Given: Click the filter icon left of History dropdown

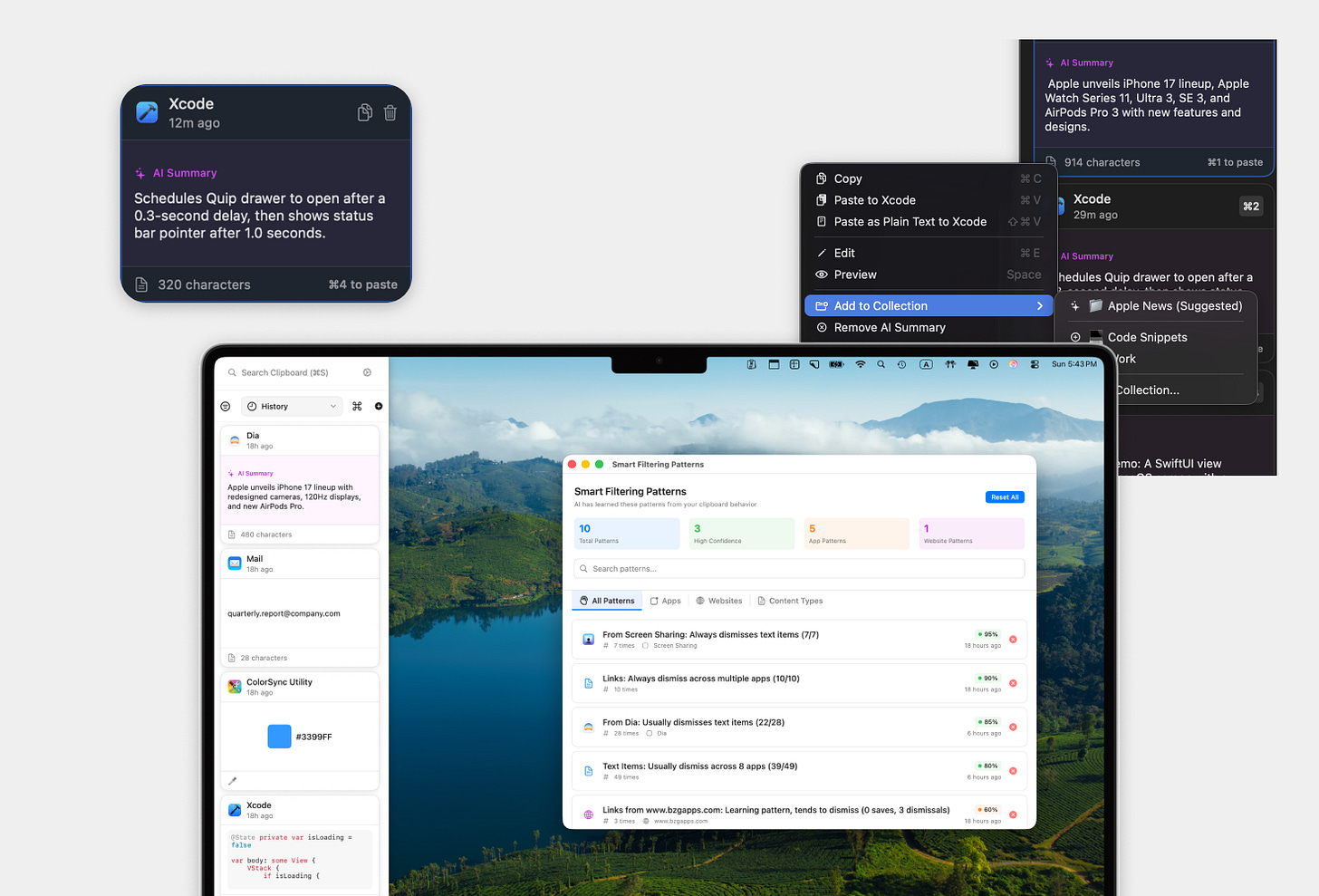Looking at the screenshot, I should pos(226,406).
